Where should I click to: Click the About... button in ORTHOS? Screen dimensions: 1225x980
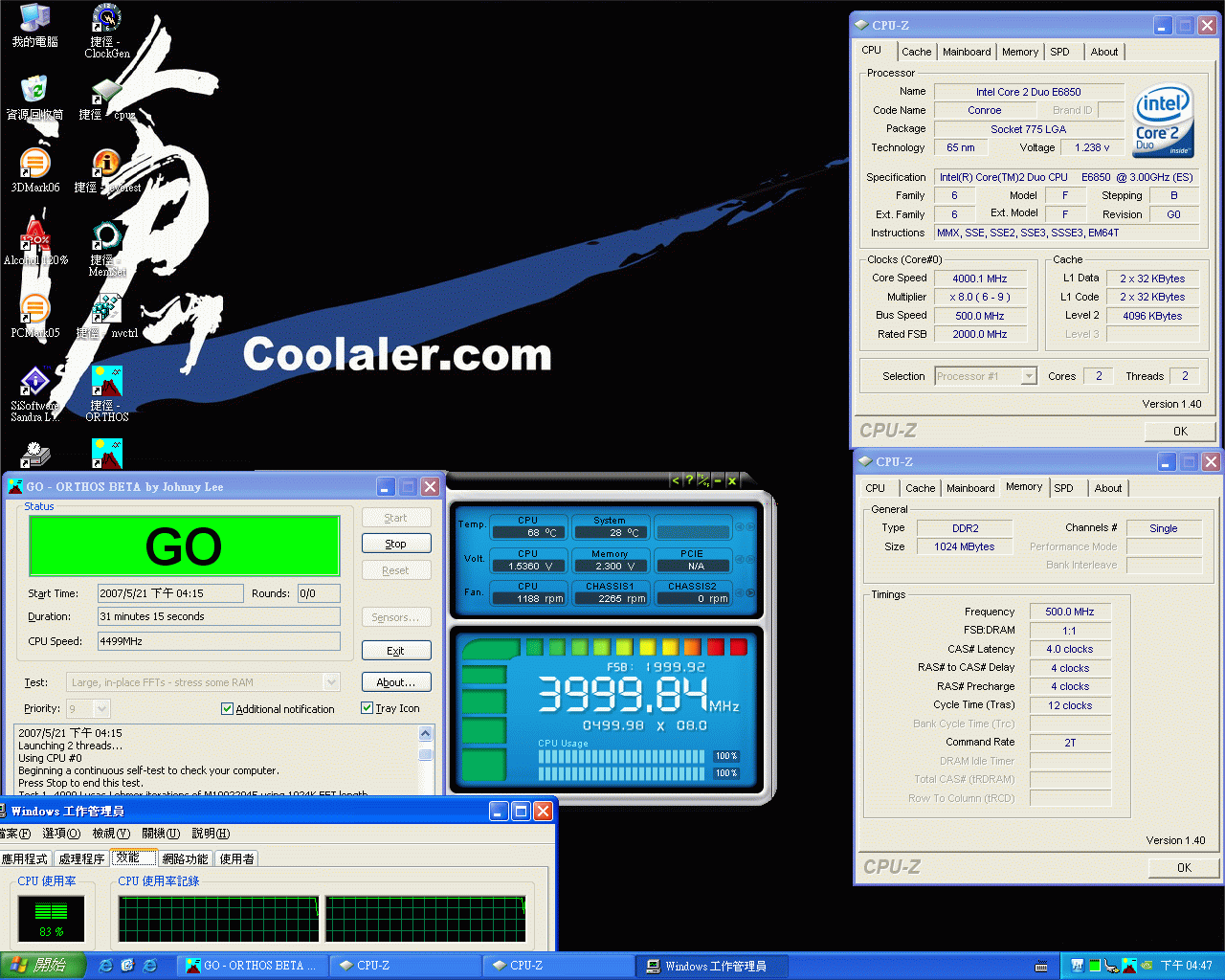396,682
